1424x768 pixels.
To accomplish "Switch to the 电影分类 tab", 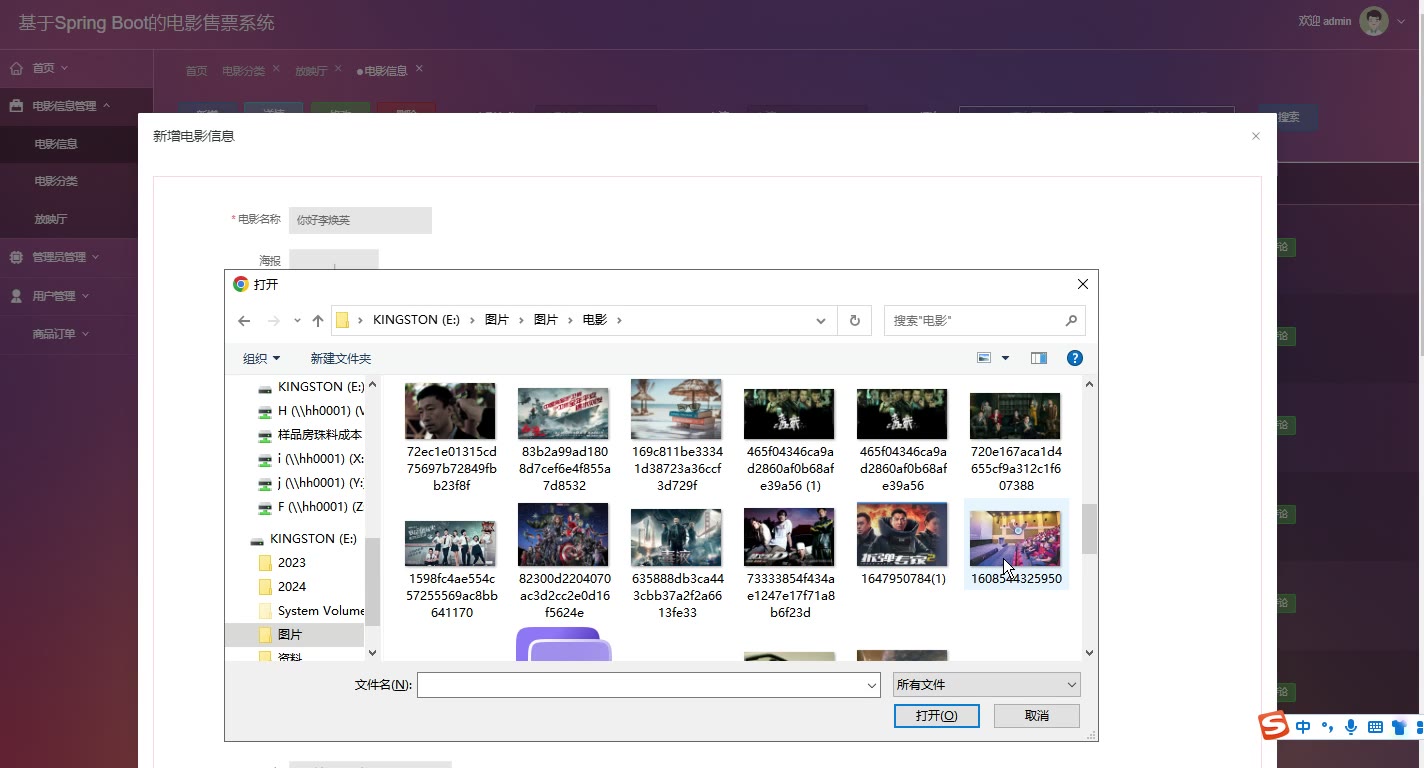I will click(x=243, y=71).
